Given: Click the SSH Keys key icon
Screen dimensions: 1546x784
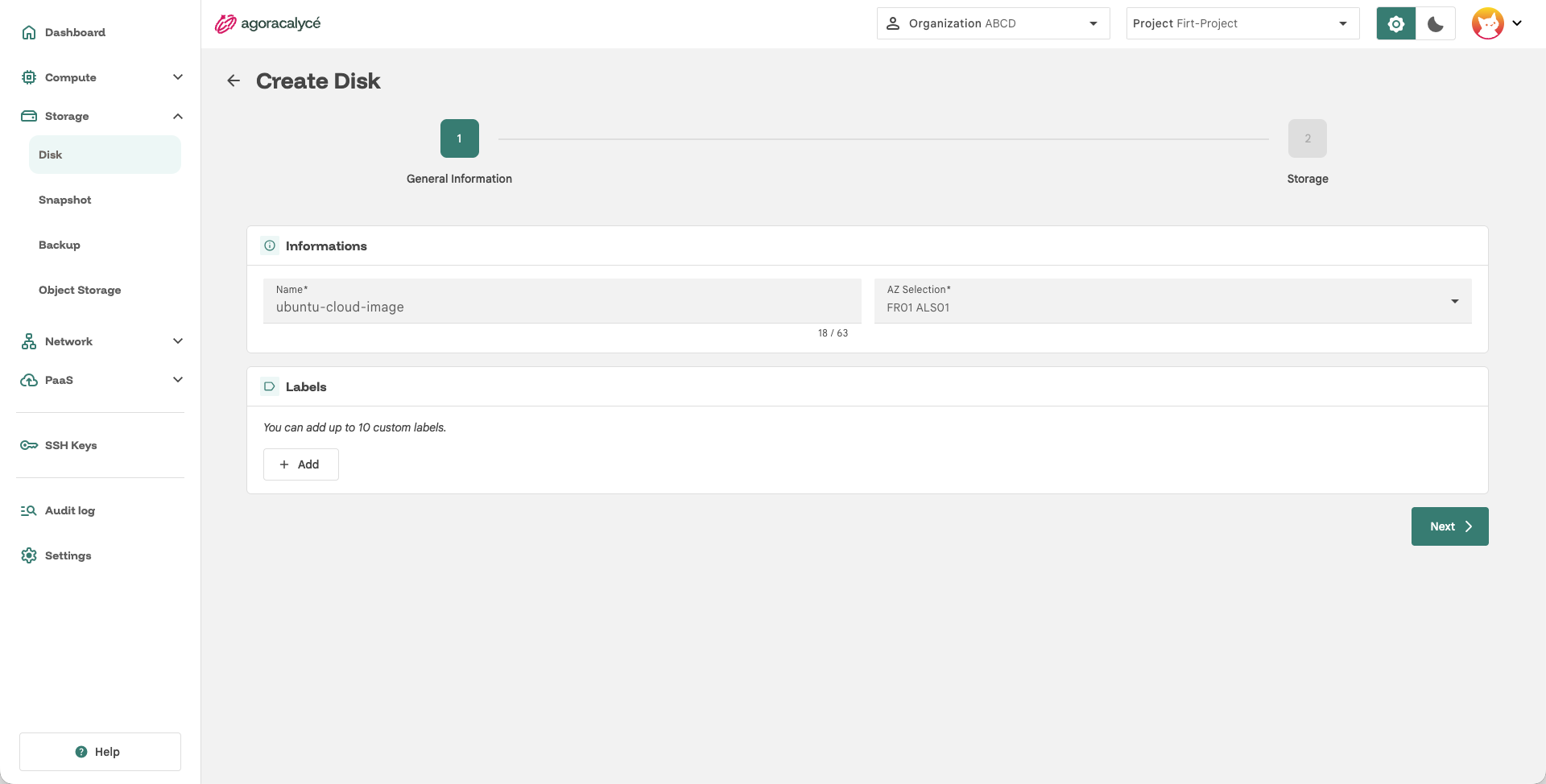Looking at the screenshot, I should [29, 445].
